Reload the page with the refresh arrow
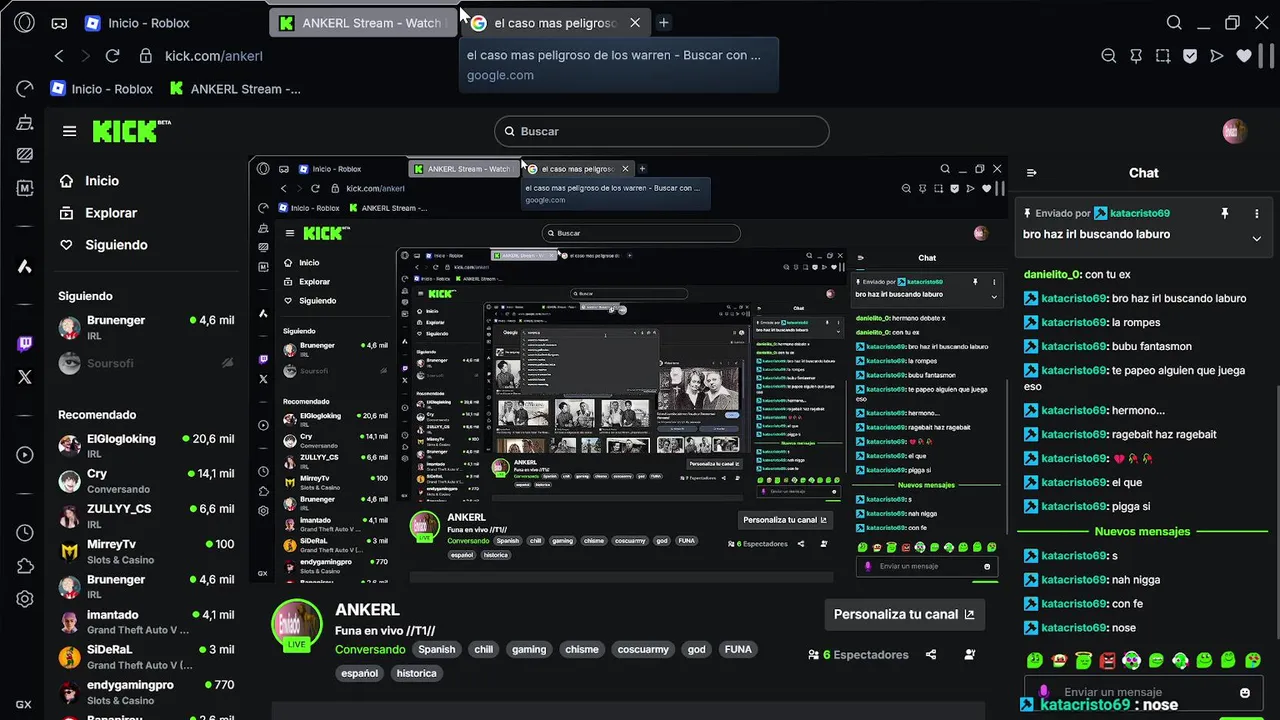1280x720 pixels. 112,56
